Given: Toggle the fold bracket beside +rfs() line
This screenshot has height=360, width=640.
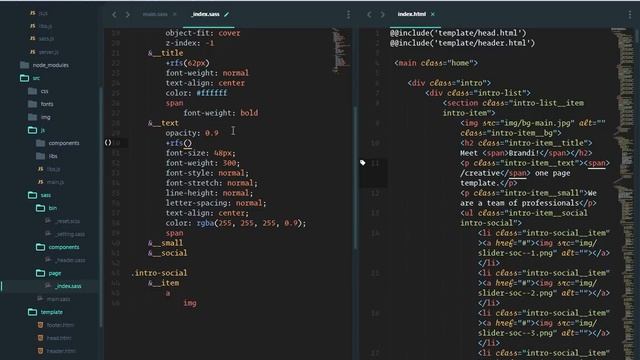Looking at the screenshot, I should 108,142.
